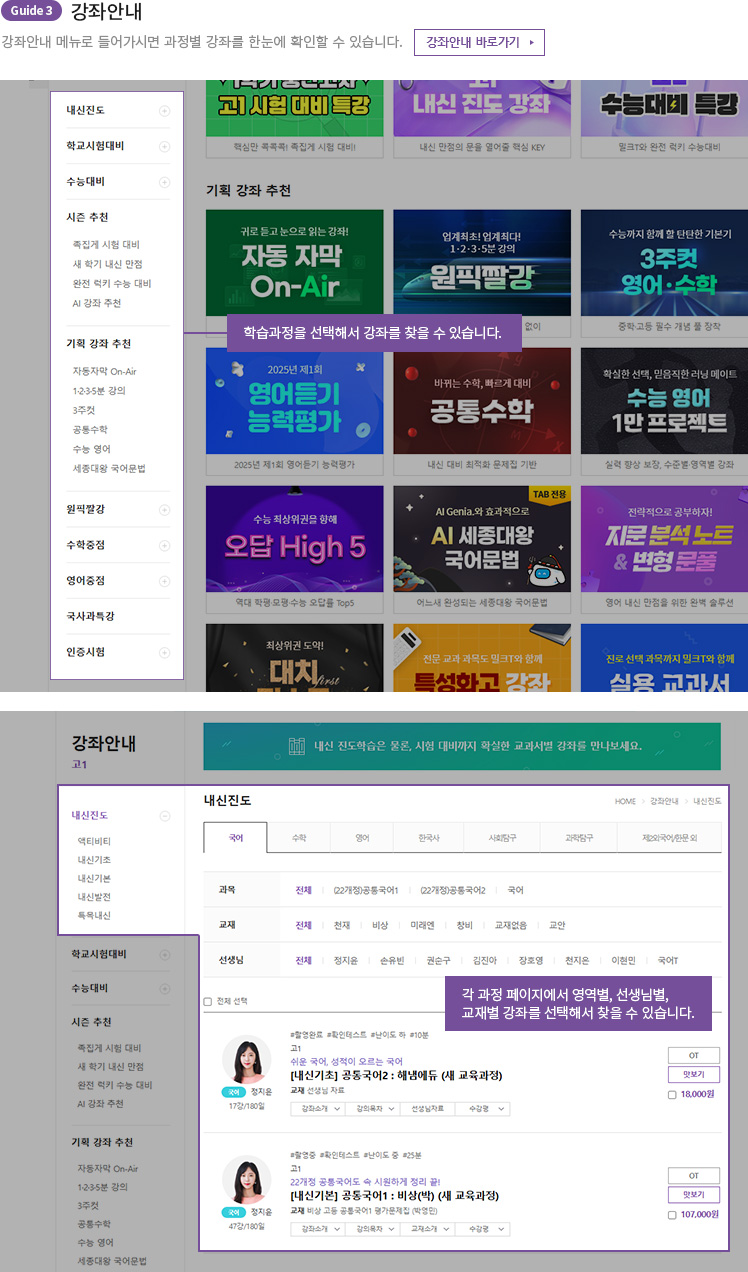Expand 수학중점 menu with plus icon
748x1272 pixels.
point(164,546)
